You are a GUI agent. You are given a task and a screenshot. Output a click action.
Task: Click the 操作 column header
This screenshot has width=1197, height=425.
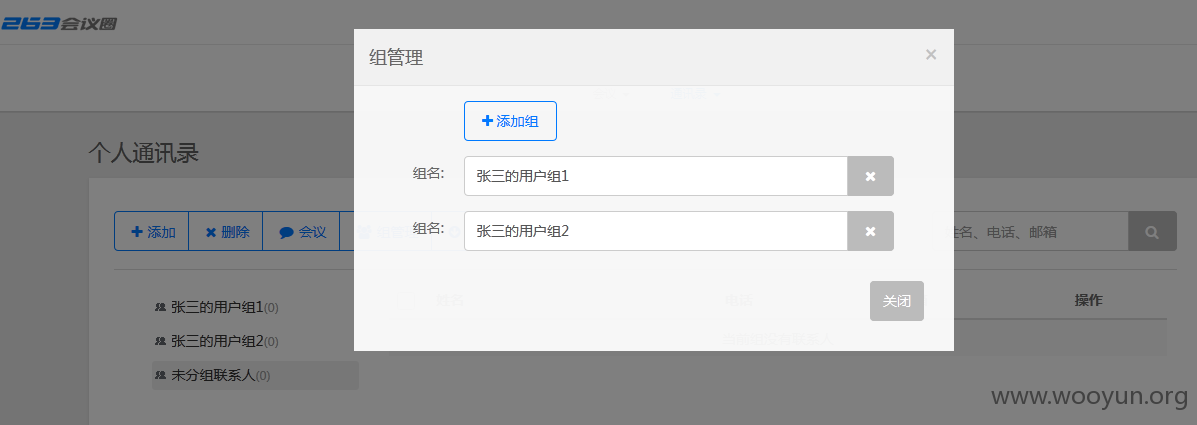(x=1088, y=300)
